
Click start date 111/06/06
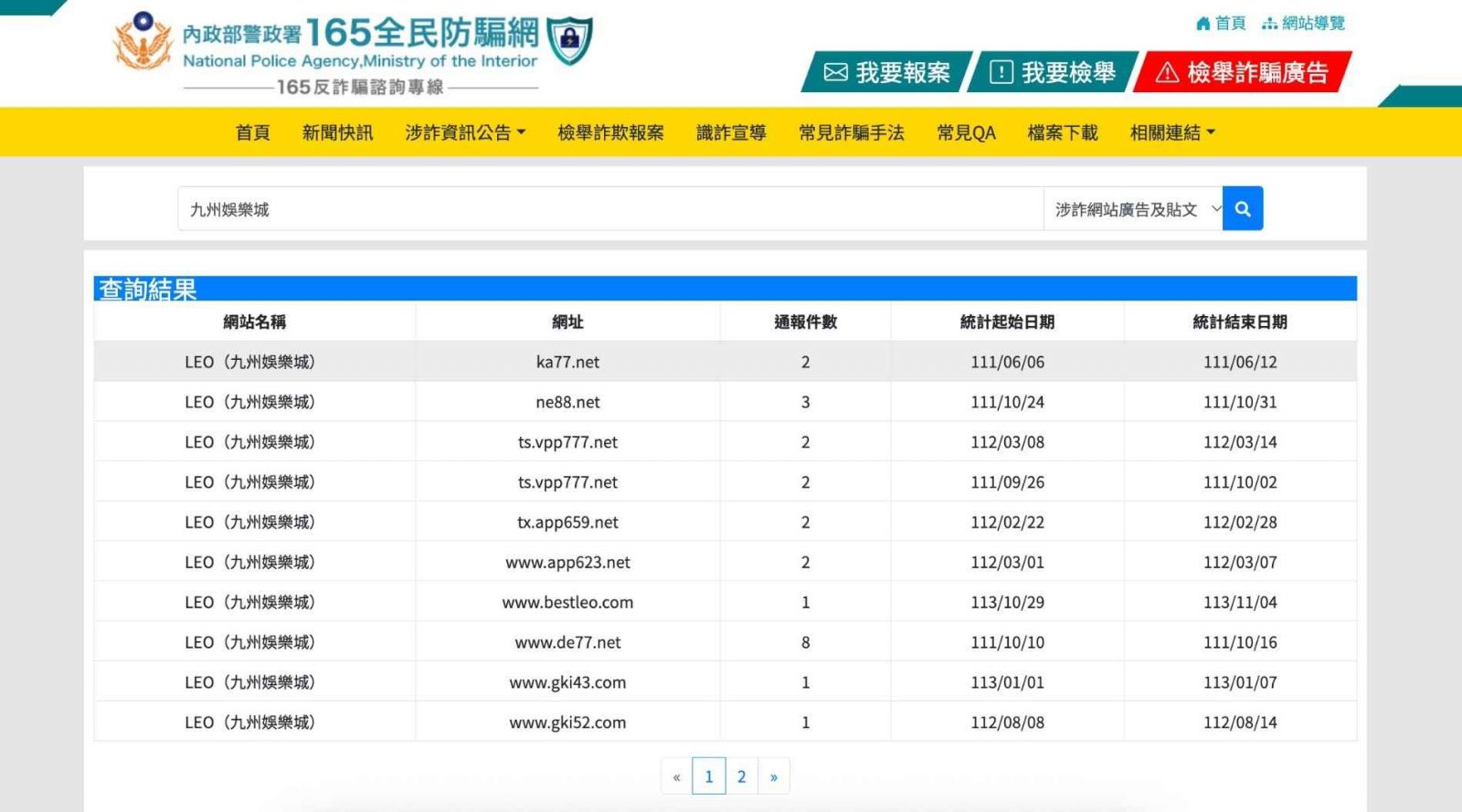(x=1007, y=362)
